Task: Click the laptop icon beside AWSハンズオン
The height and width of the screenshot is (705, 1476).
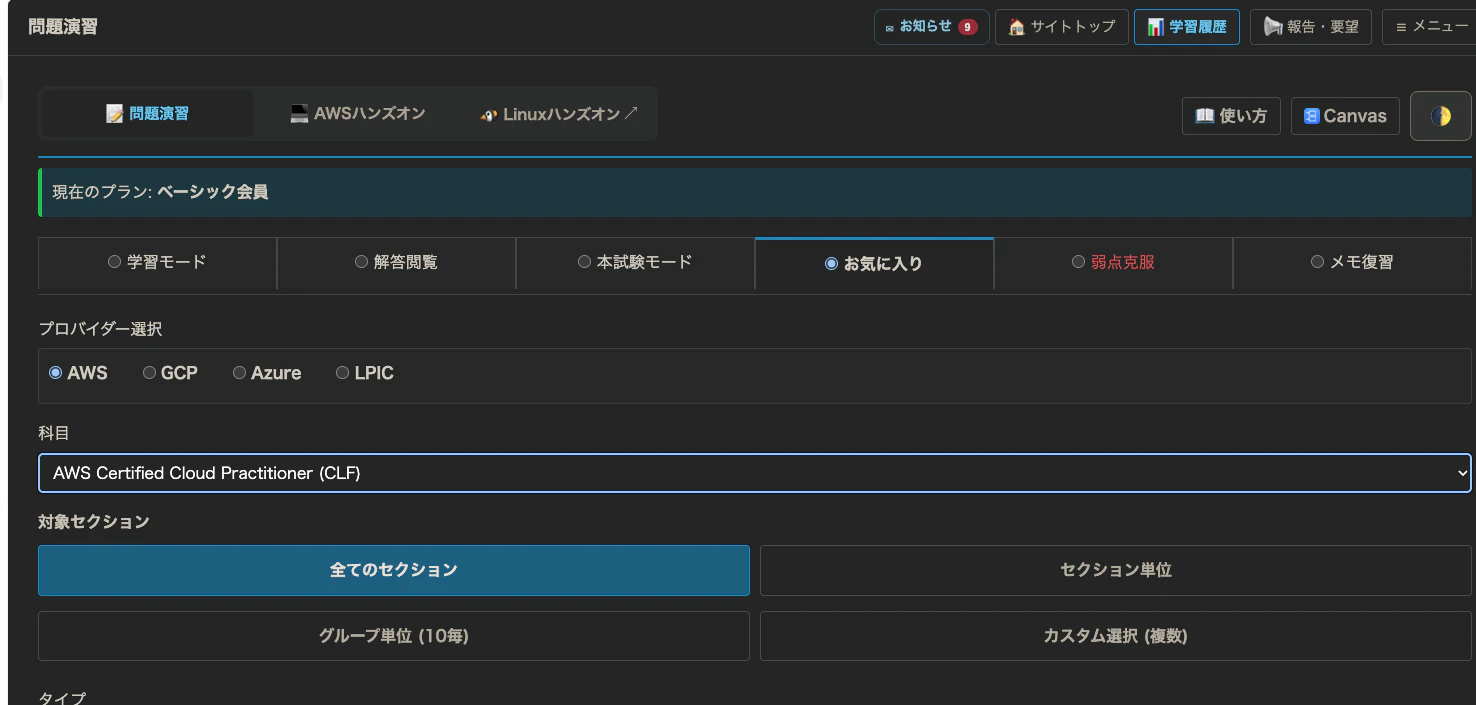Action: pyautogui.click(x=299, y=114)
